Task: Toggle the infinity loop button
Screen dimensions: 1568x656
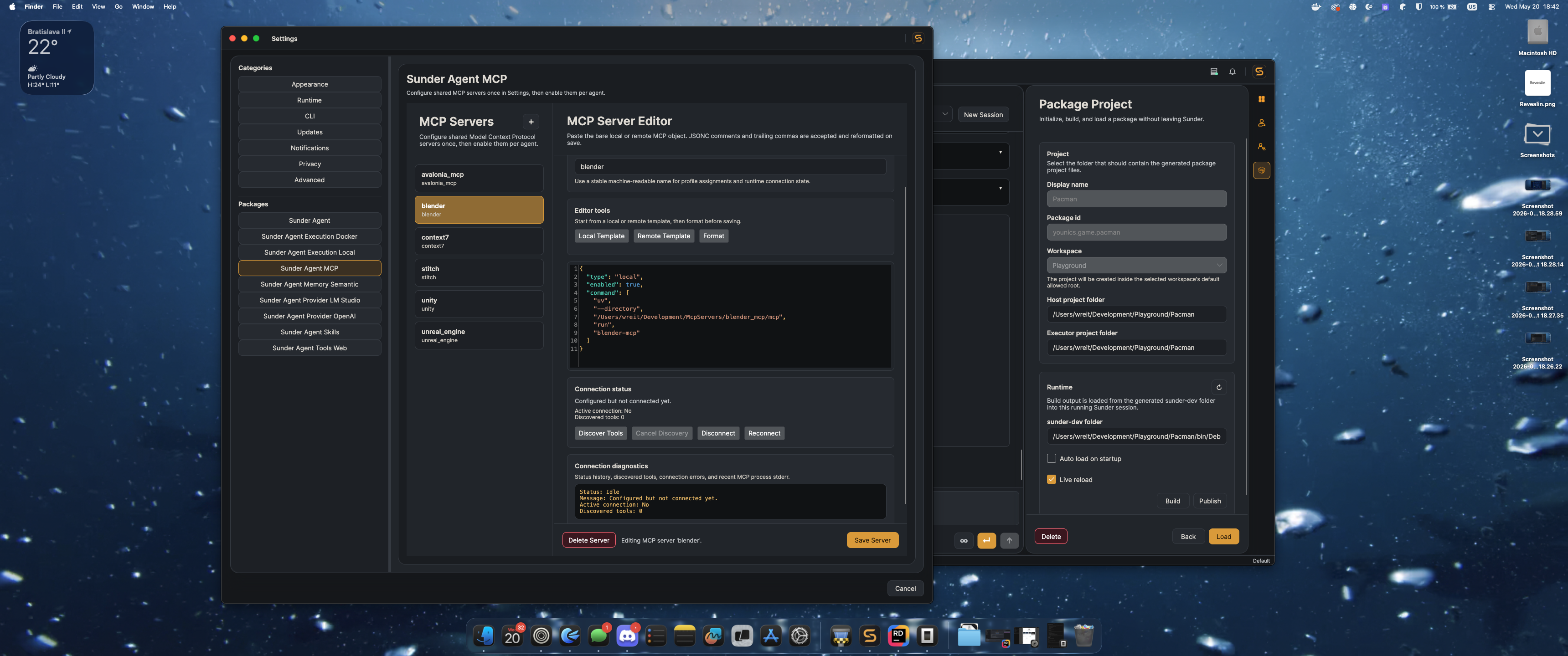Action: 964,540
